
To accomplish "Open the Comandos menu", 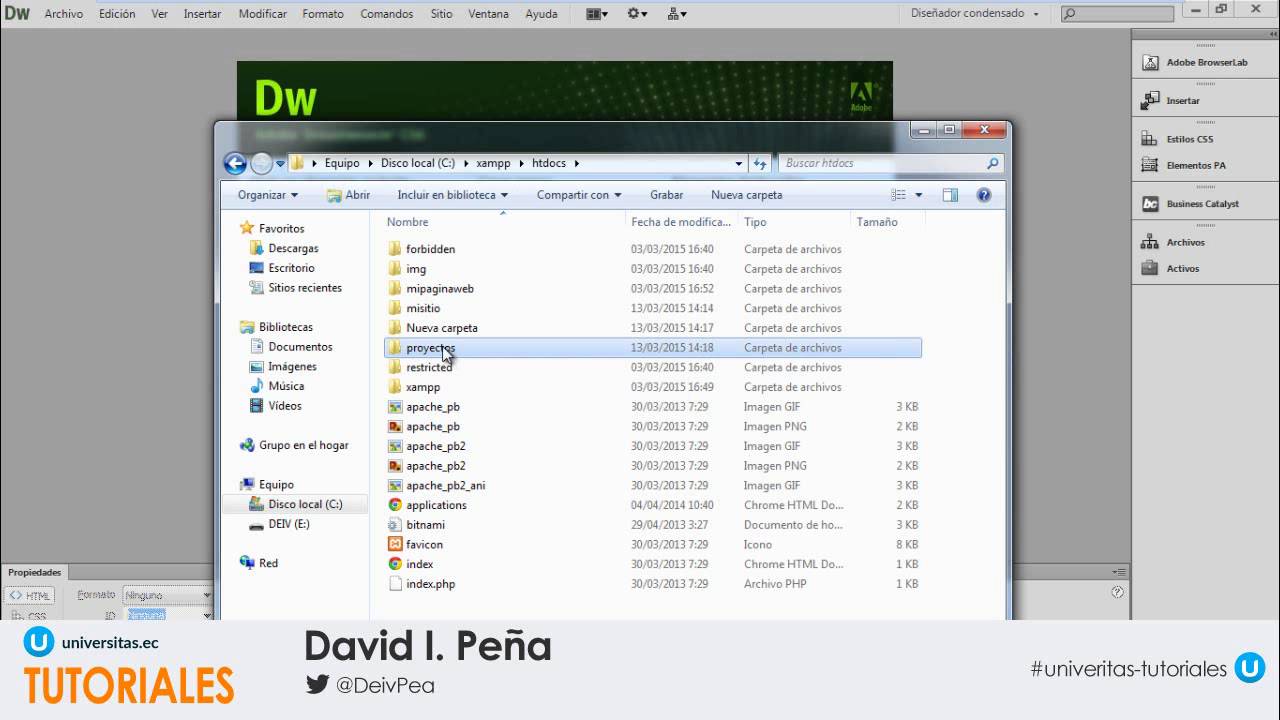I will click(387, 14).
